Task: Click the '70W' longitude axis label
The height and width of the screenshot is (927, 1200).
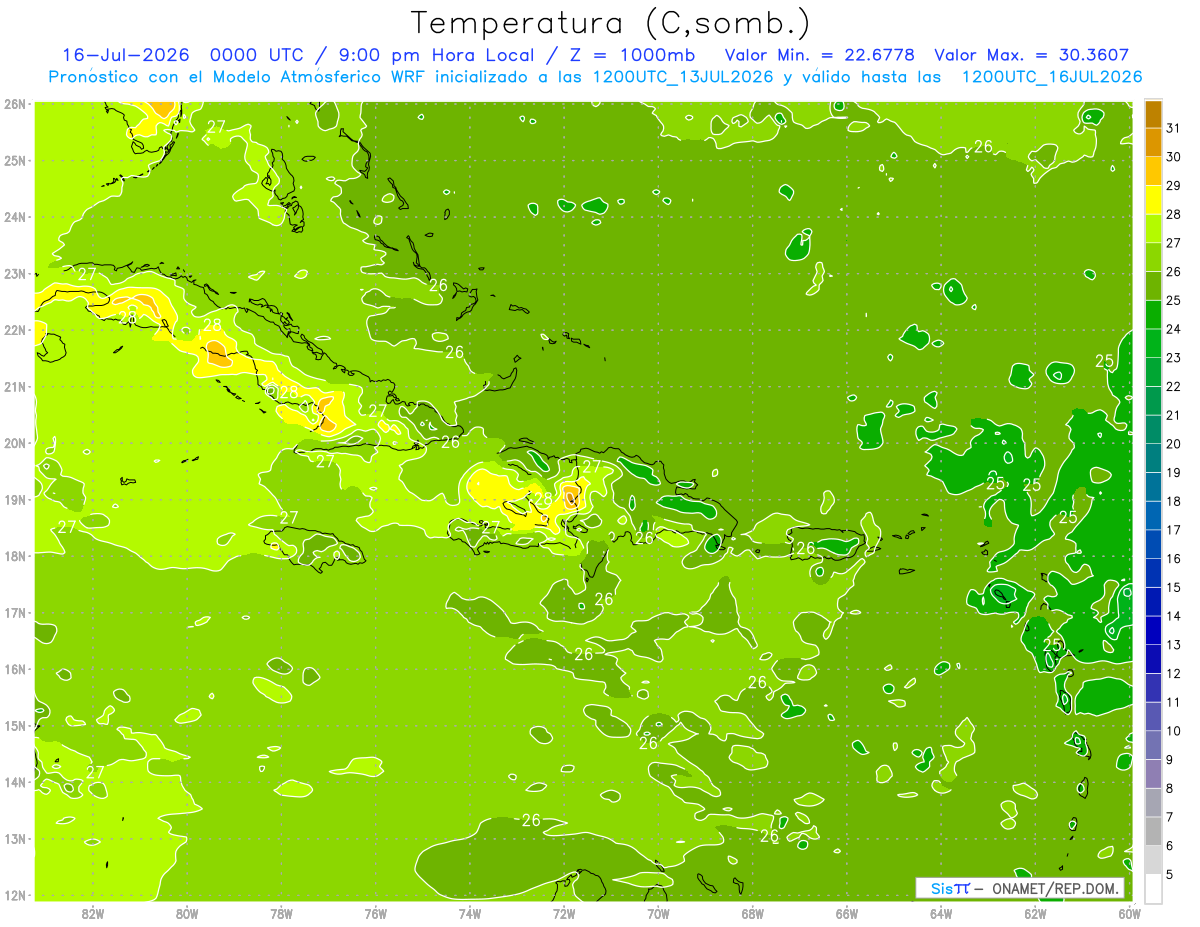Action: click(x=658, y=913)
